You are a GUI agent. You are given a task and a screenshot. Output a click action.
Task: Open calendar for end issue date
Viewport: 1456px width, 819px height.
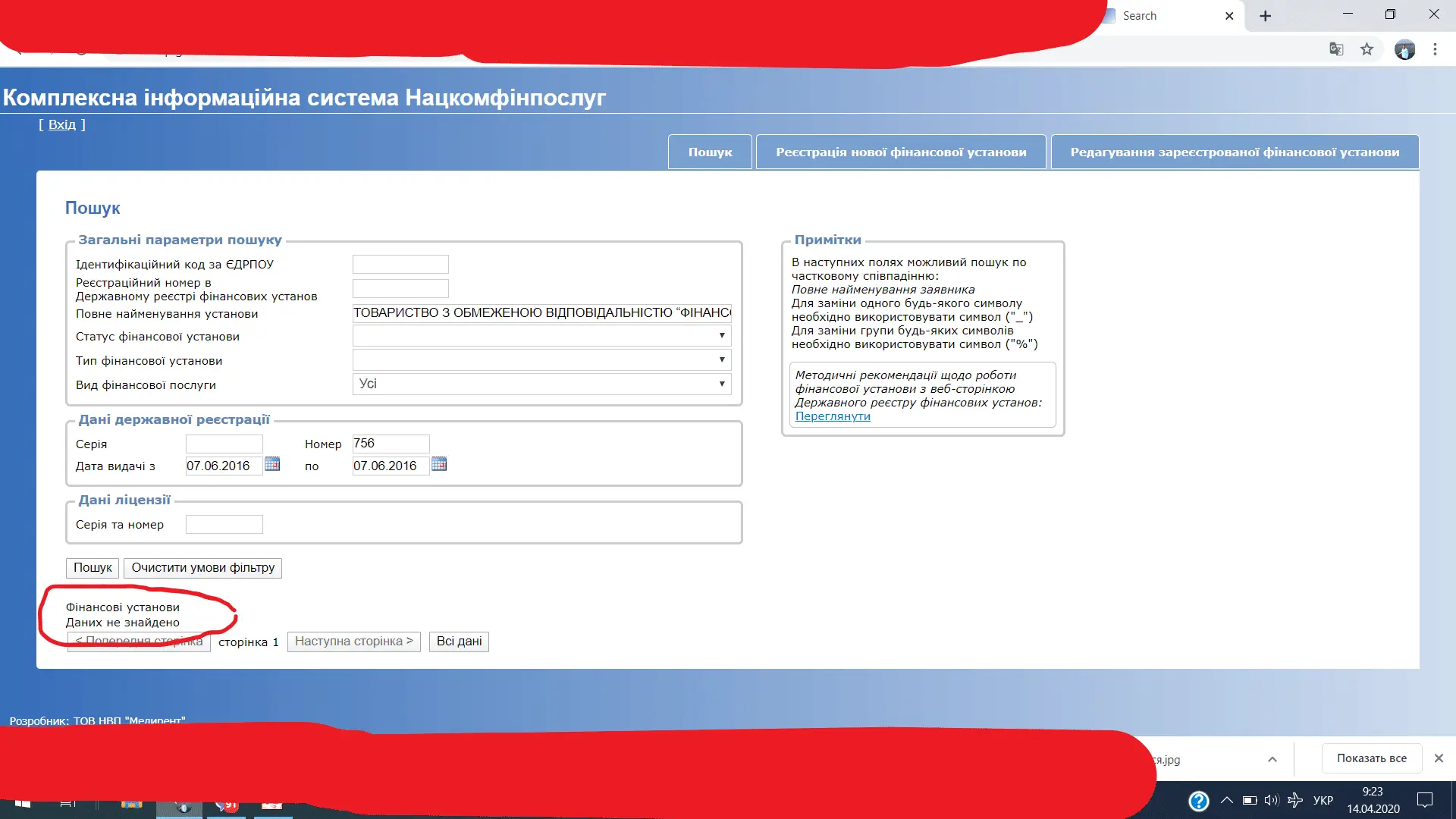point(439,464)
